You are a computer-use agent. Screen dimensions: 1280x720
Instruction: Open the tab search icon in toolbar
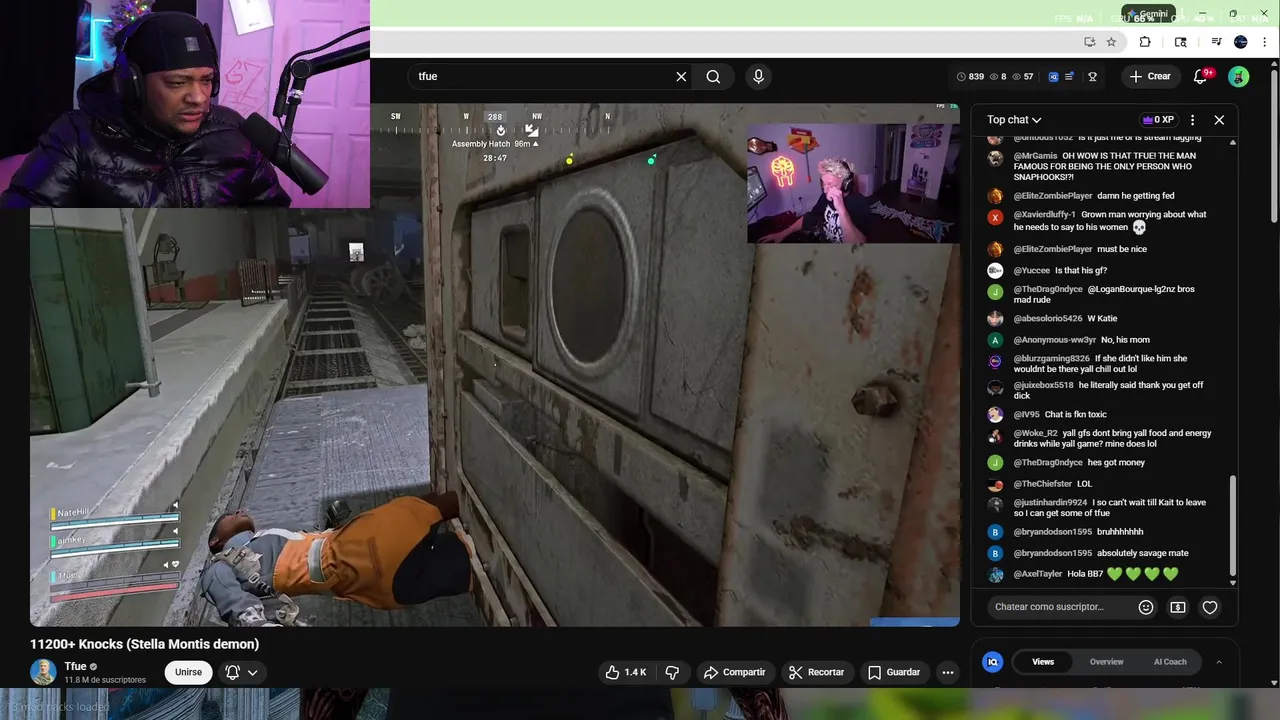point(1181,42)
